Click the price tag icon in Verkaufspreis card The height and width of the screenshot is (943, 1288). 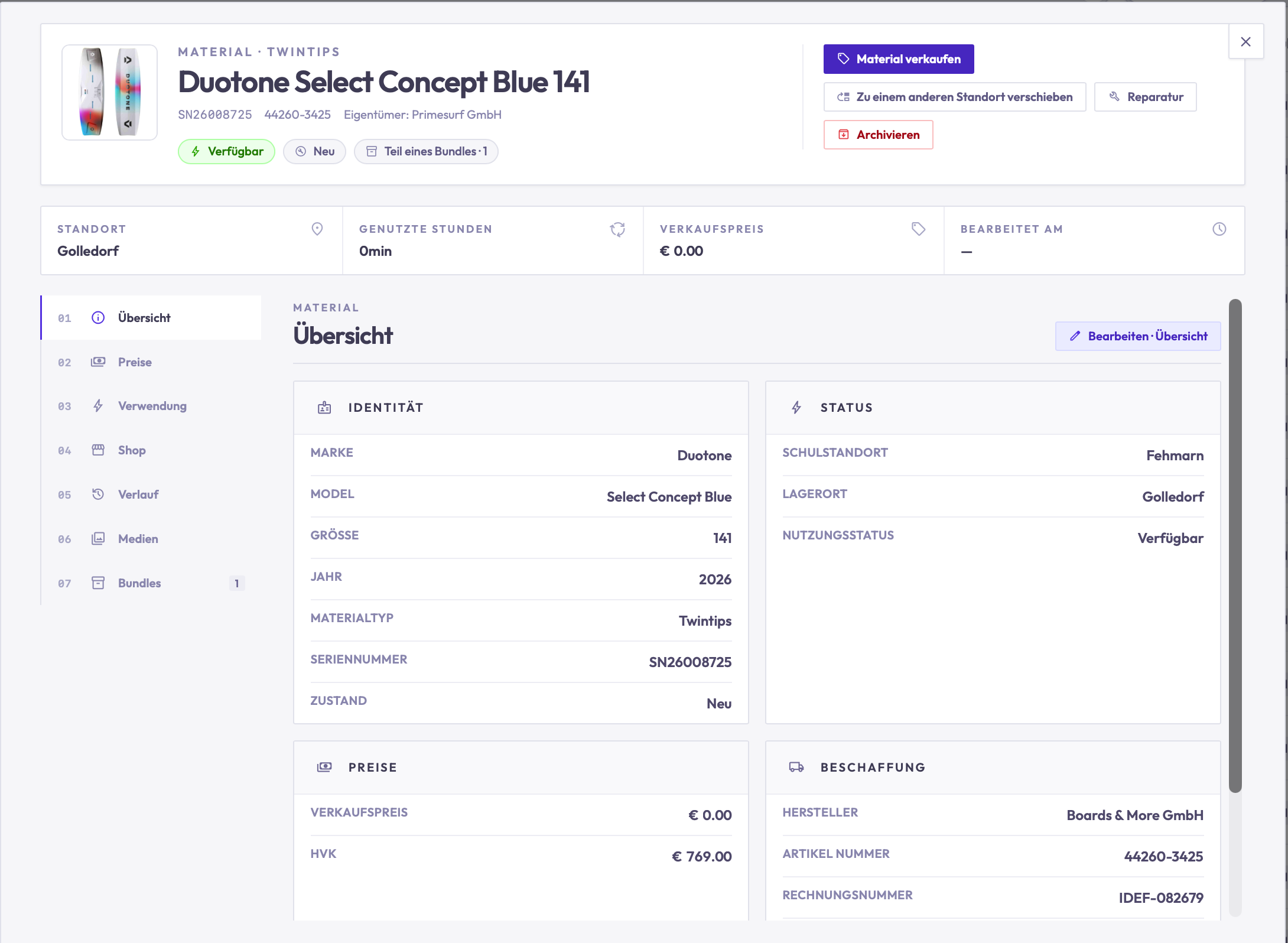click(918, 229)
